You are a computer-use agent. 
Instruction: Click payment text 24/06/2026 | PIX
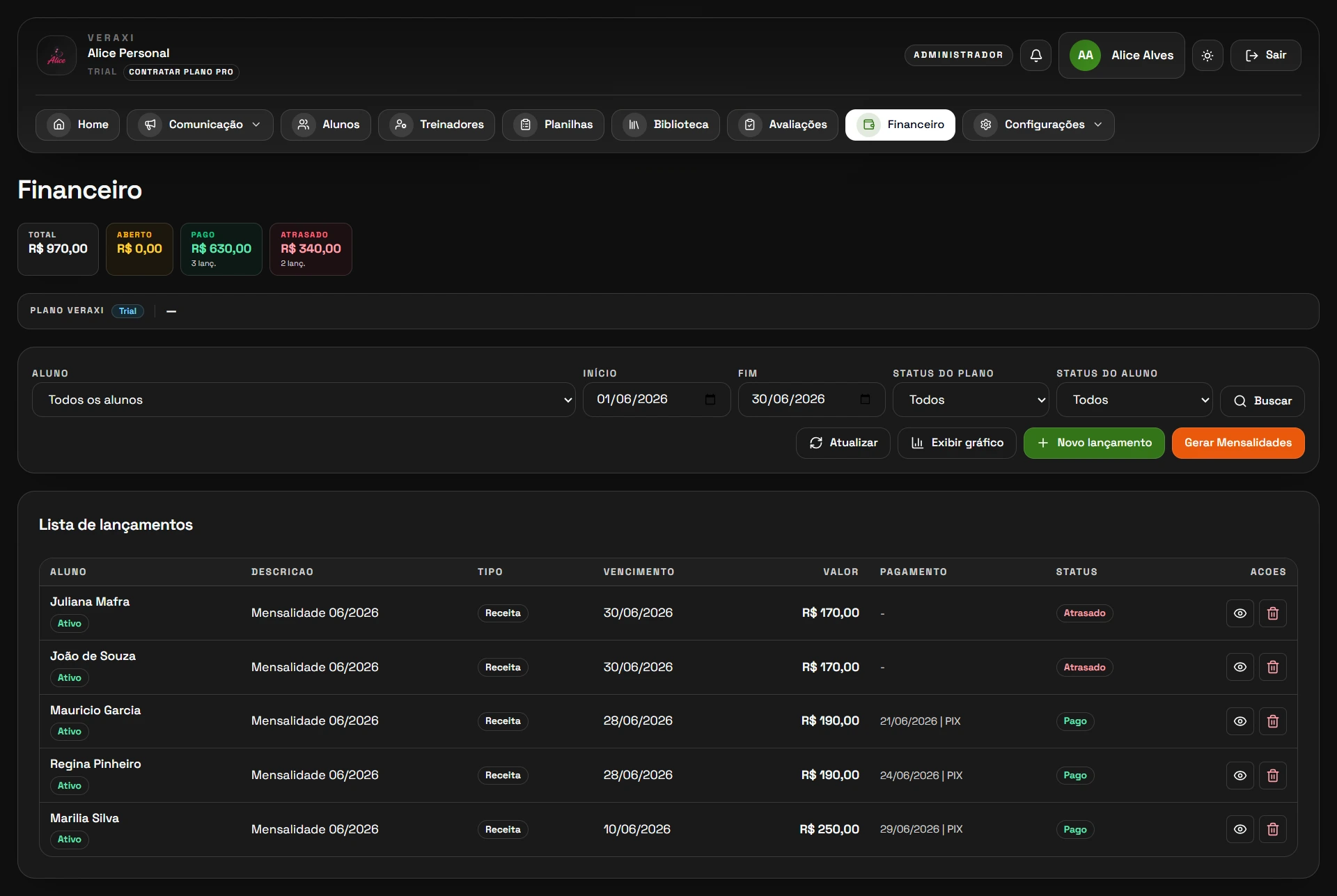click(921, 776)
